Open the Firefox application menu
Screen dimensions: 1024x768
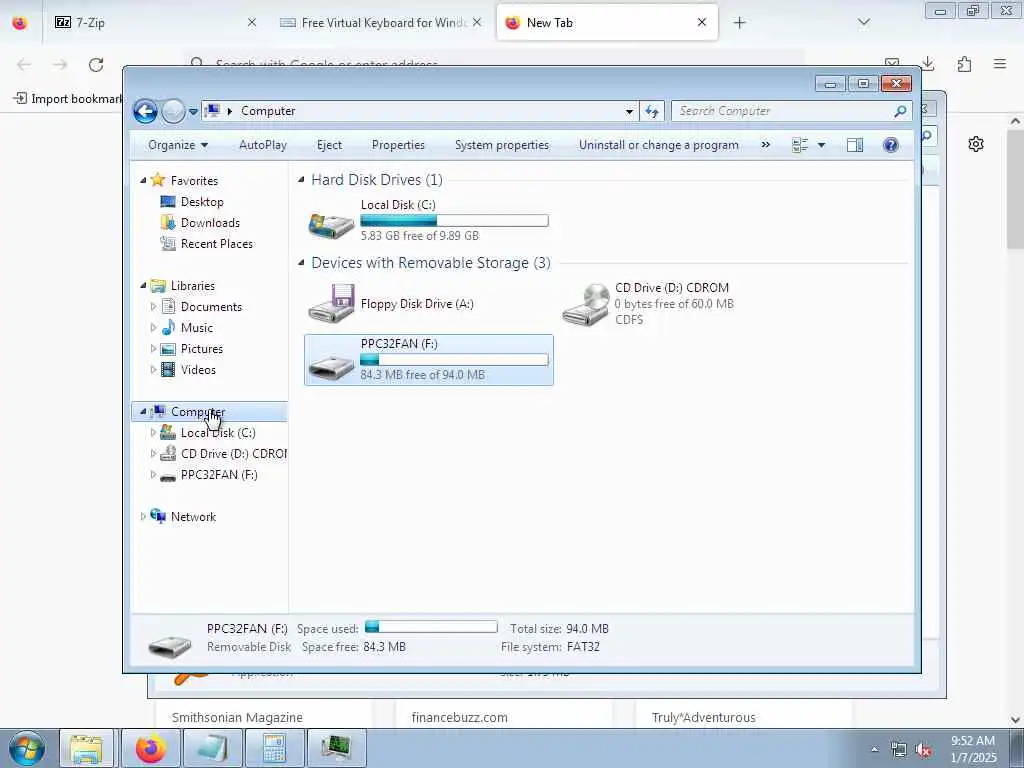tap(1000, 64)
